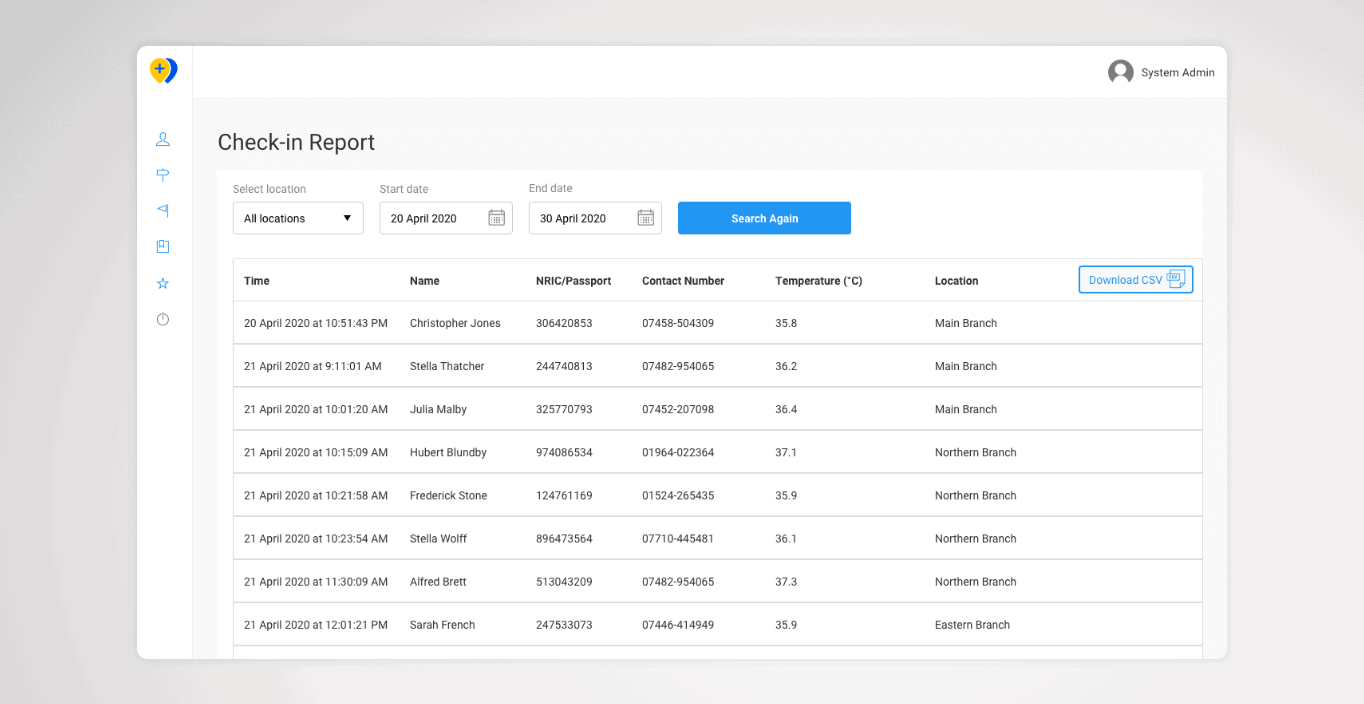Viewport: 1364px width, 704px height.
Task: Click the time 20 April 2020 at 10:51:43 PM
Action: click(316, 323)
